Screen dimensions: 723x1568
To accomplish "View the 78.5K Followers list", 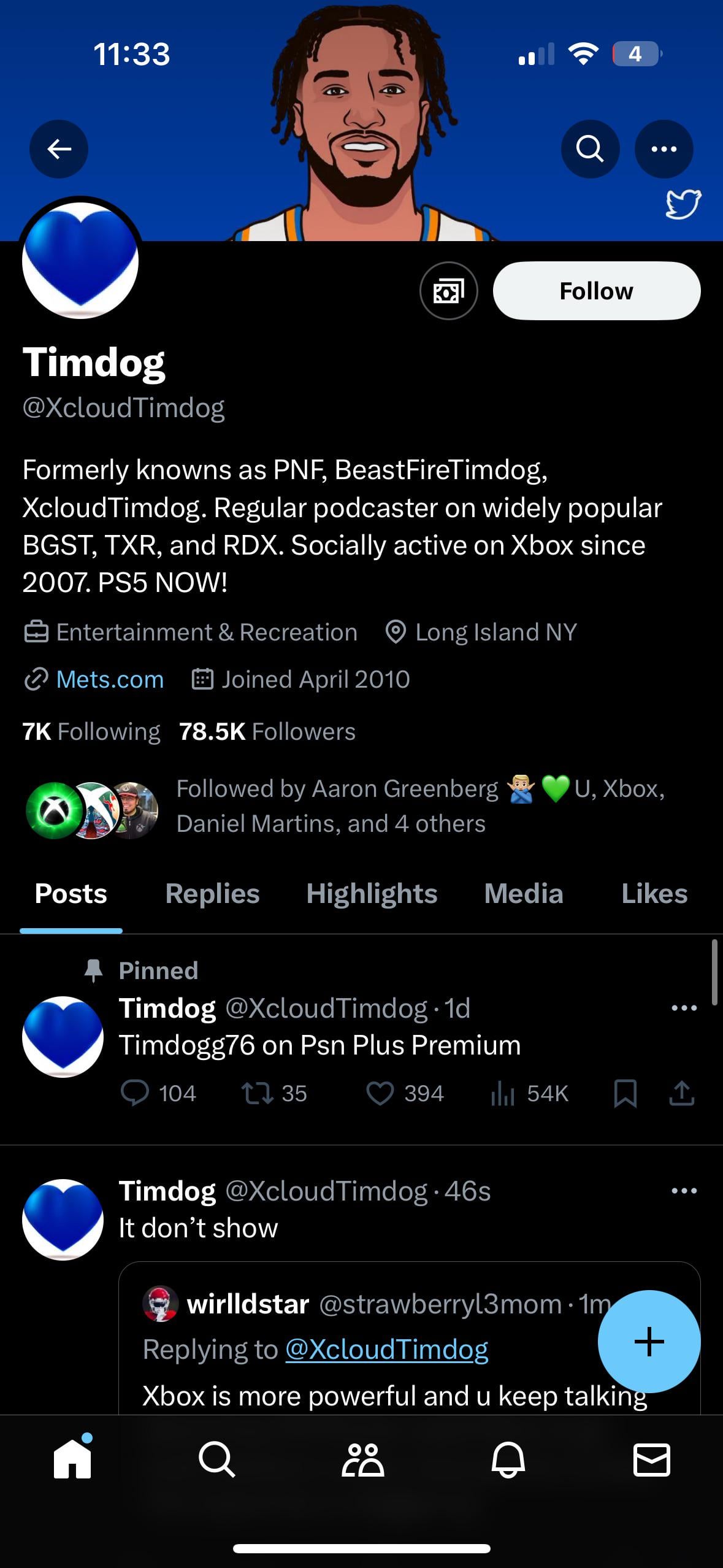I will (267, 731).
